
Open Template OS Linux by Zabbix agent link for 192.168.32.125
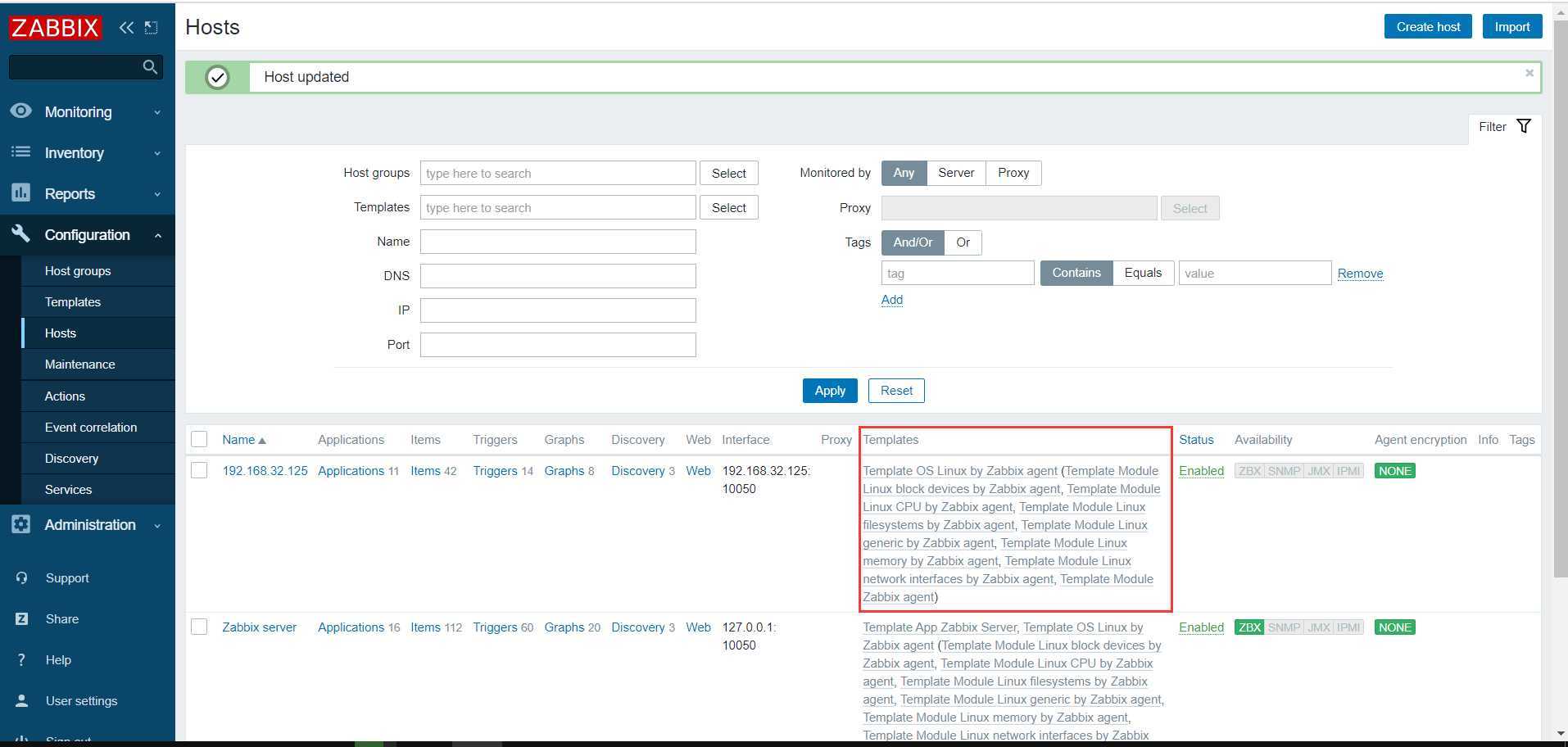click(960, 471)
